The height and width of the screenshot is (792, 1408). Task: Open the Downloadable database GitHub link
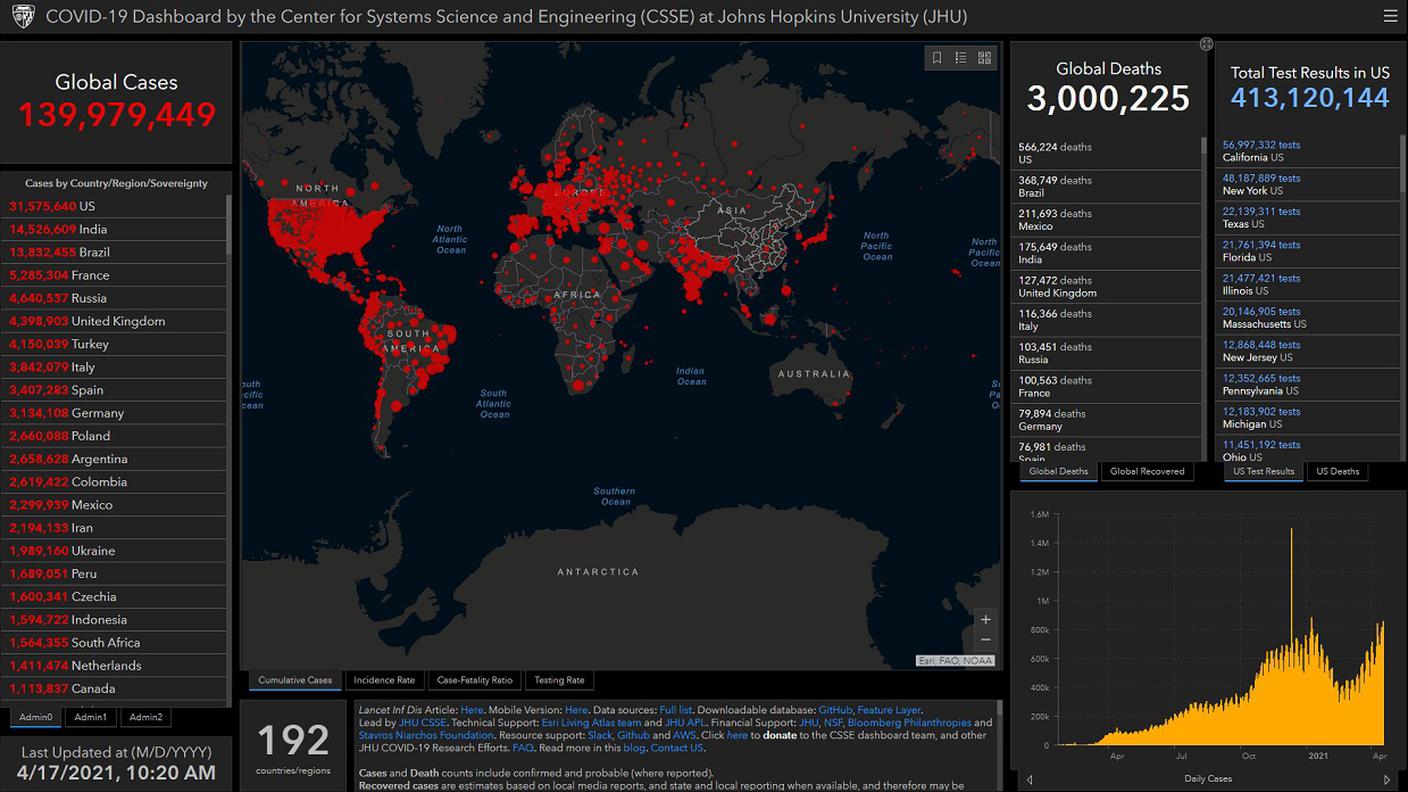(834, 710)
